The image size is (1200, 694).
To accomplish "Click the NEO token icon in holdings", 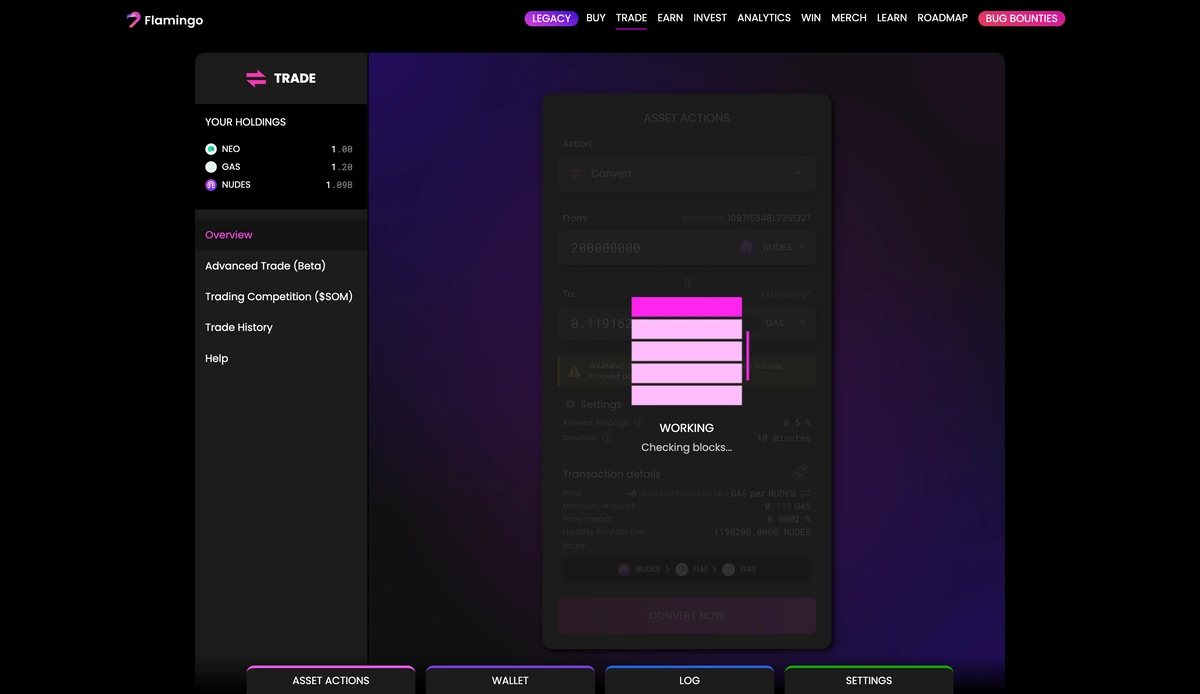I will [211, 149].
